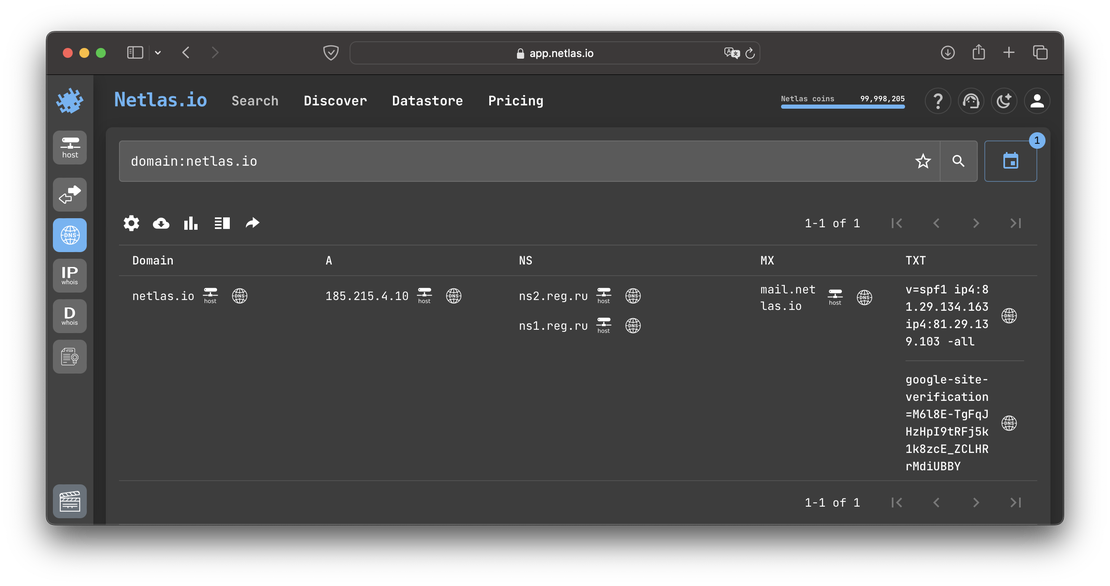Share search results using the arrow icon
The height and width of the screenshot is (586, 1110).
(x=252, y=223)
